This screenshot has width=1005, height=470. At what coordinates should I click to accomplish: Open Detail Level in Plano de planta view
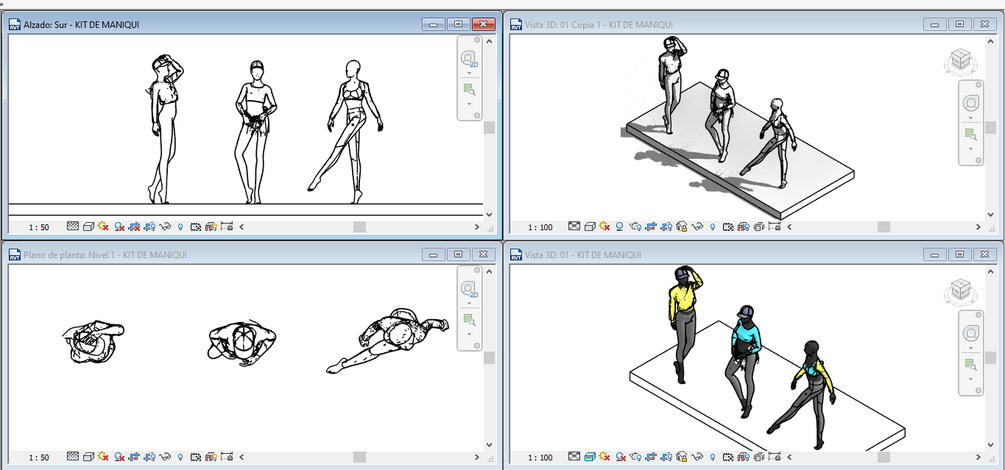pyautogui.click(x=73, y=457)
